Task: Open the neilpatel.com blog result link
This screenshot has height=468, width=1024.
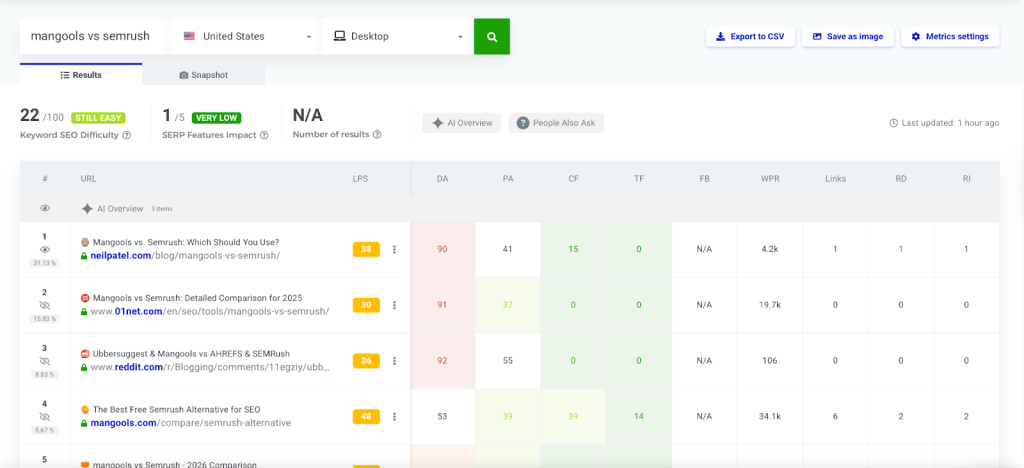Action: coord(185,255)
